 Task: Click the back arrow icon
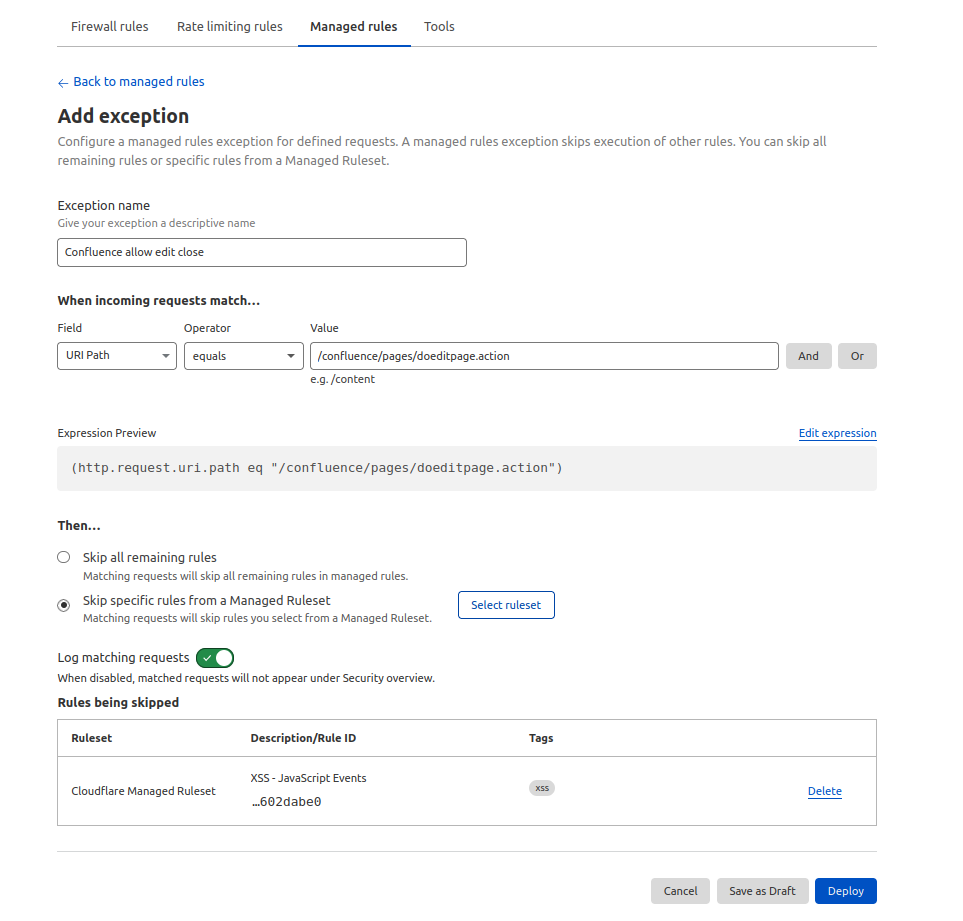(63, 83)
